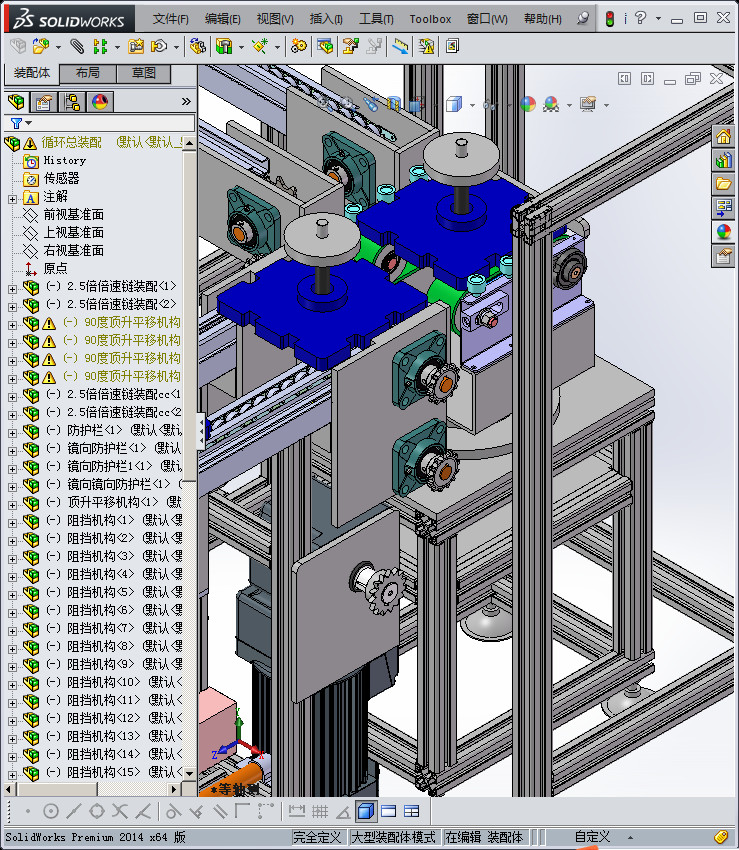Click the Insert Components toolbar icon

click(41, 46)
